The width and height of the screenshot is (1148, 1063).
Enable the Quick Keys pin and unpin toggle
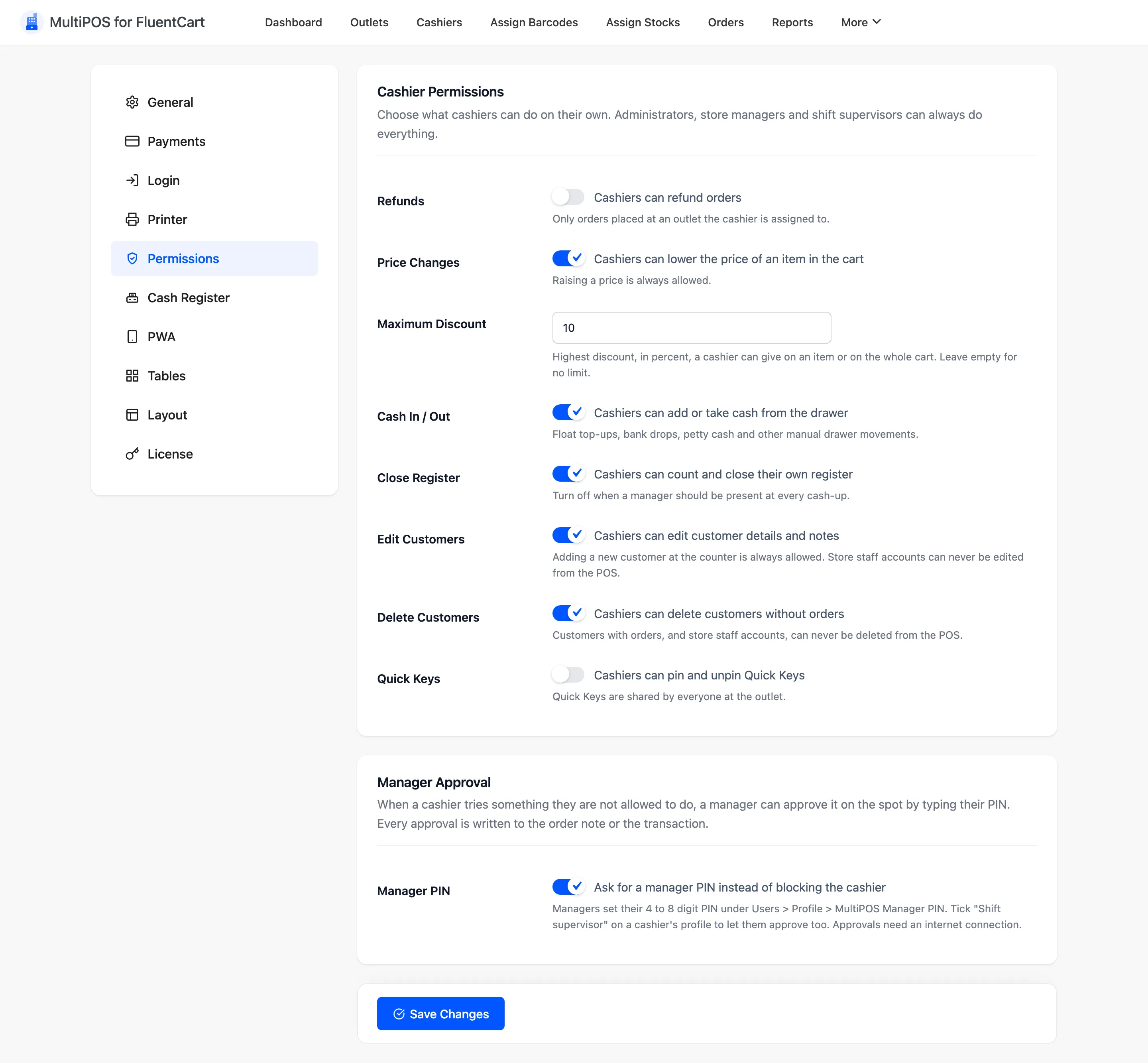568,675
